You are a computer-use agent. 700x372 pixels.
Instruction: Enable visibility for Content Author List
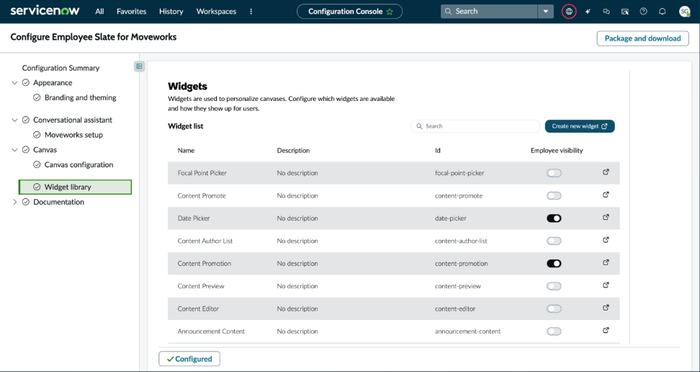pos(554,241)
